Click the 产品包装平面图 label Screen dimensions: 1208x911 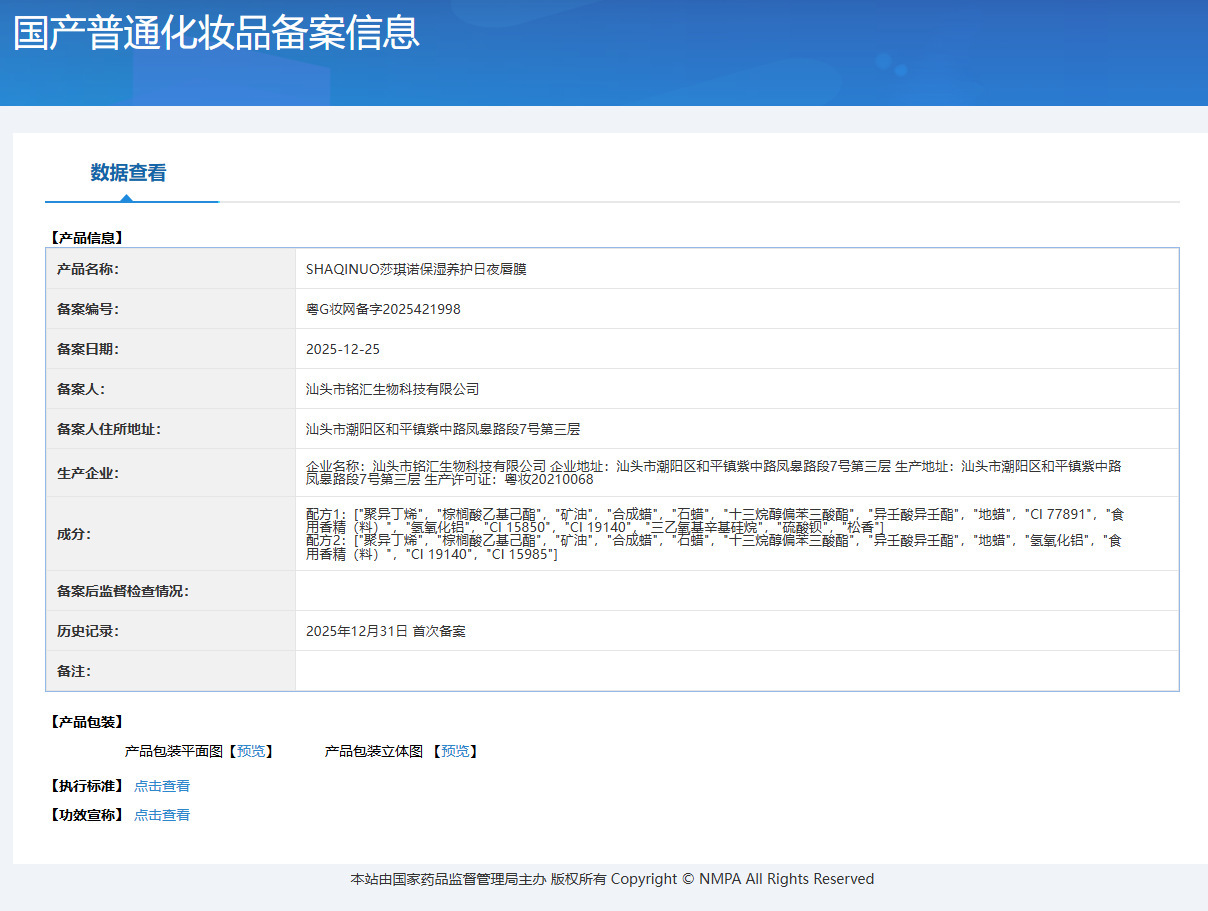pos(174,751)
